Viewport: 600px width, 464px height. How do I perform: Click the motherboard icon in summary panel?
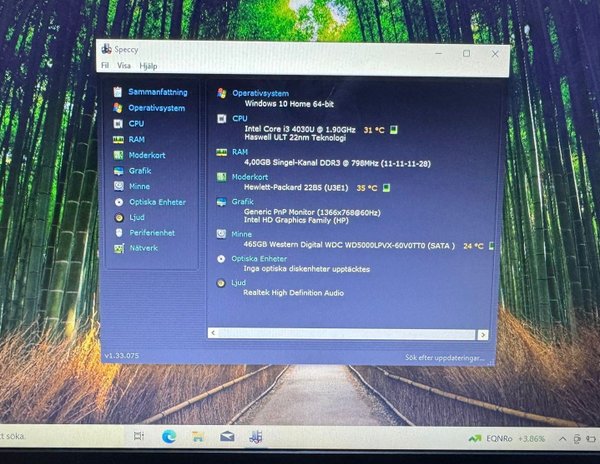coord(221,177)
